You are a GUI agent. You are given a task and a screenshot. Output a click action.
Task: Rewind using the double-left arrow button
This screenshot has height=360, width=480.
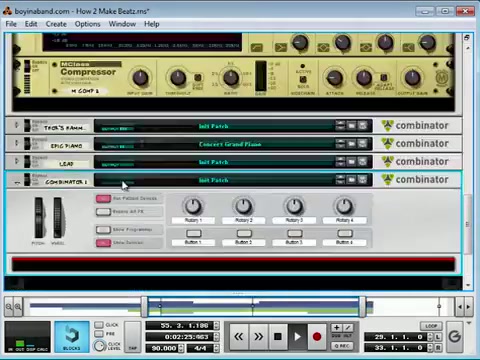(239, 337)
